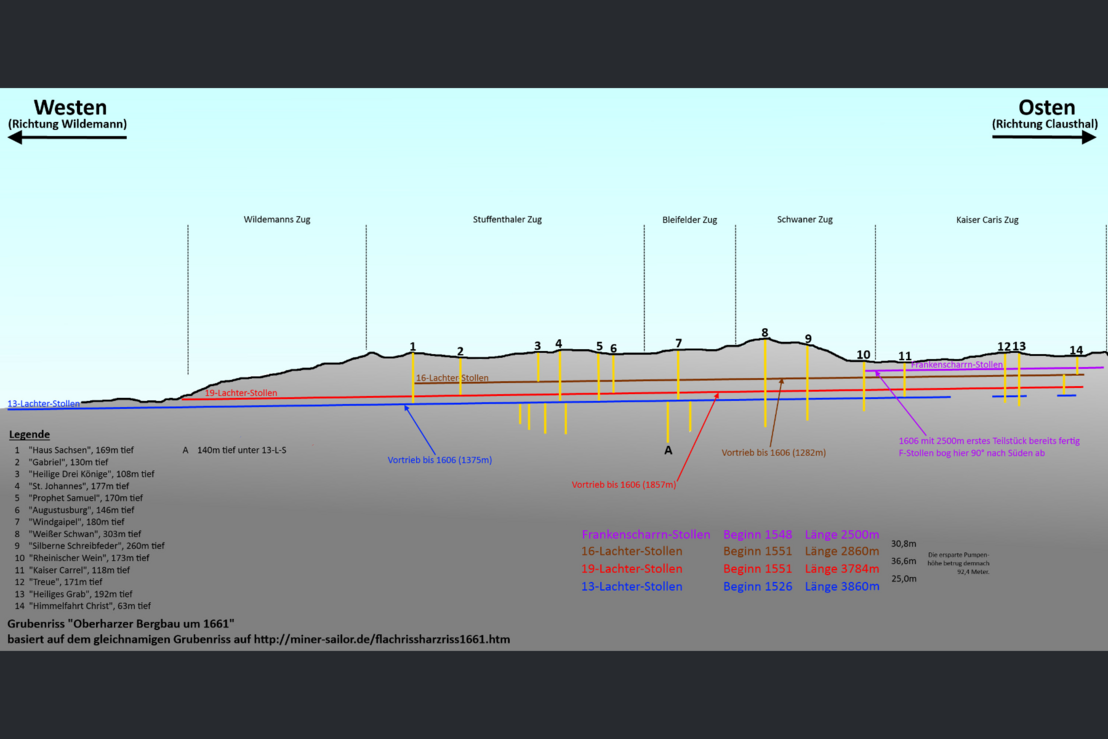Select legend entry "Weißer Schwan", 303m tief
This screenshot has height=739, width=1108.
pyautogui.click(x=76, y=534)
